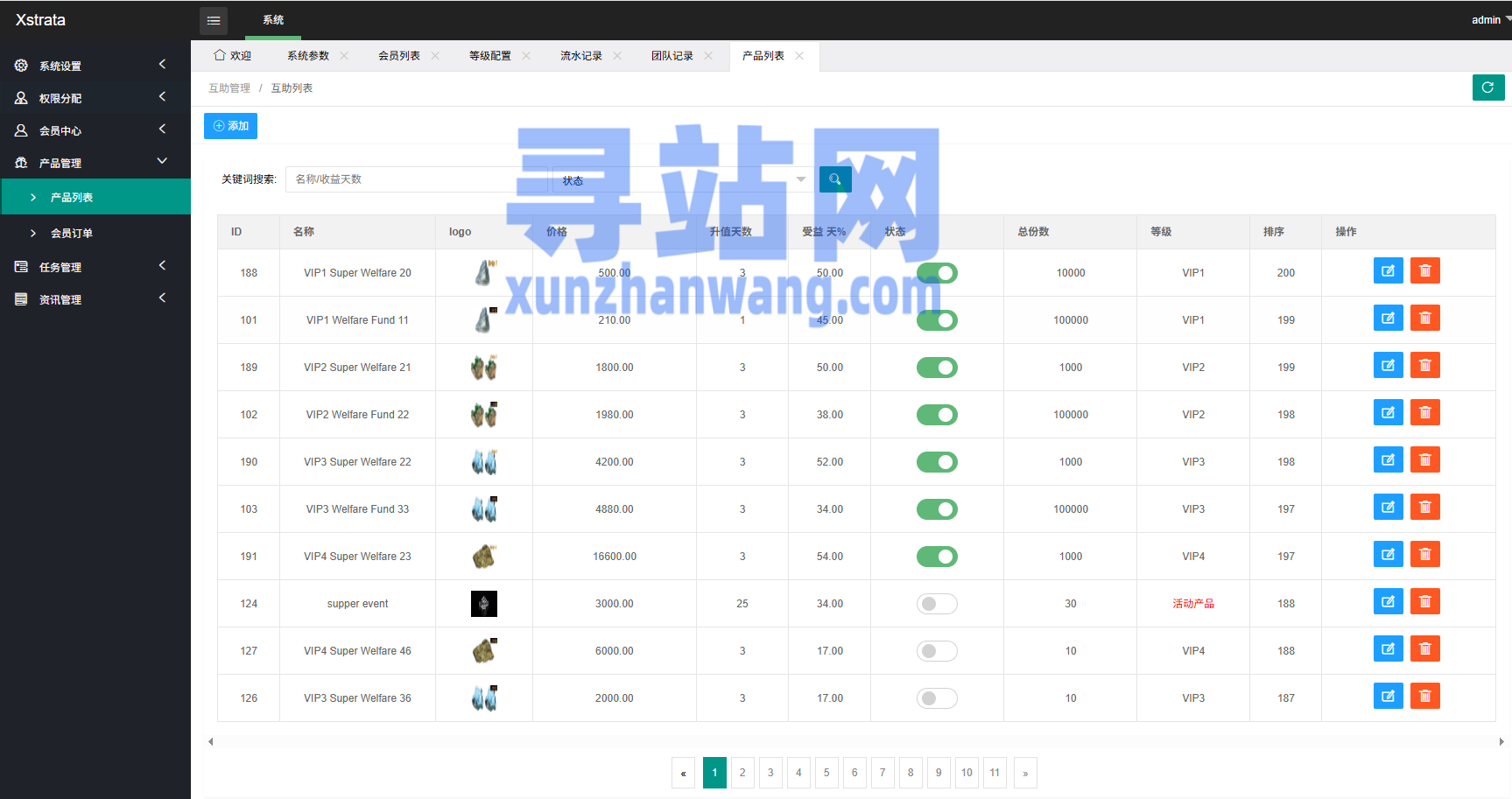Go to page 2 in pagination

pos(742,773)
